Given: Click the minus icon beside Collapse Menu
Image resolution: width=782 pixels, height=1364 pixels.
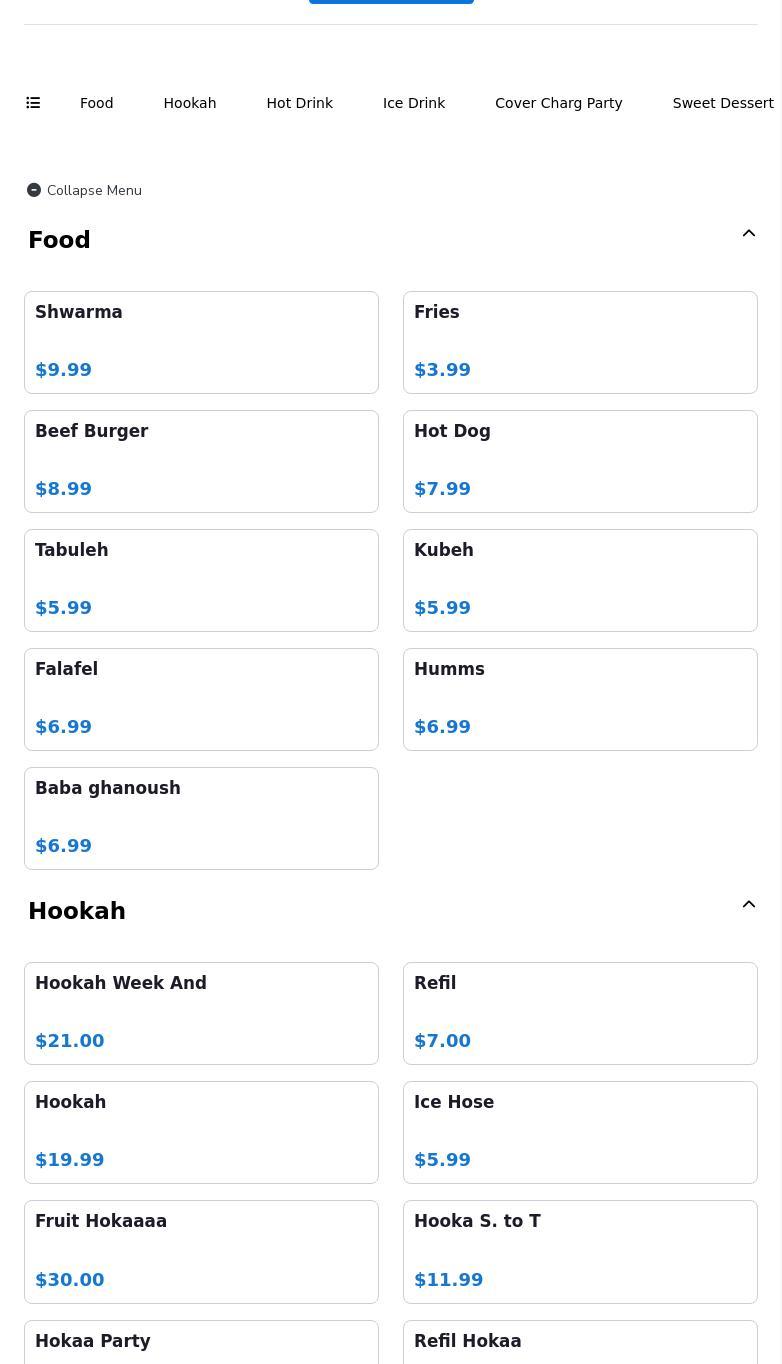Looking at the screenshot, I should pos(34,190).
